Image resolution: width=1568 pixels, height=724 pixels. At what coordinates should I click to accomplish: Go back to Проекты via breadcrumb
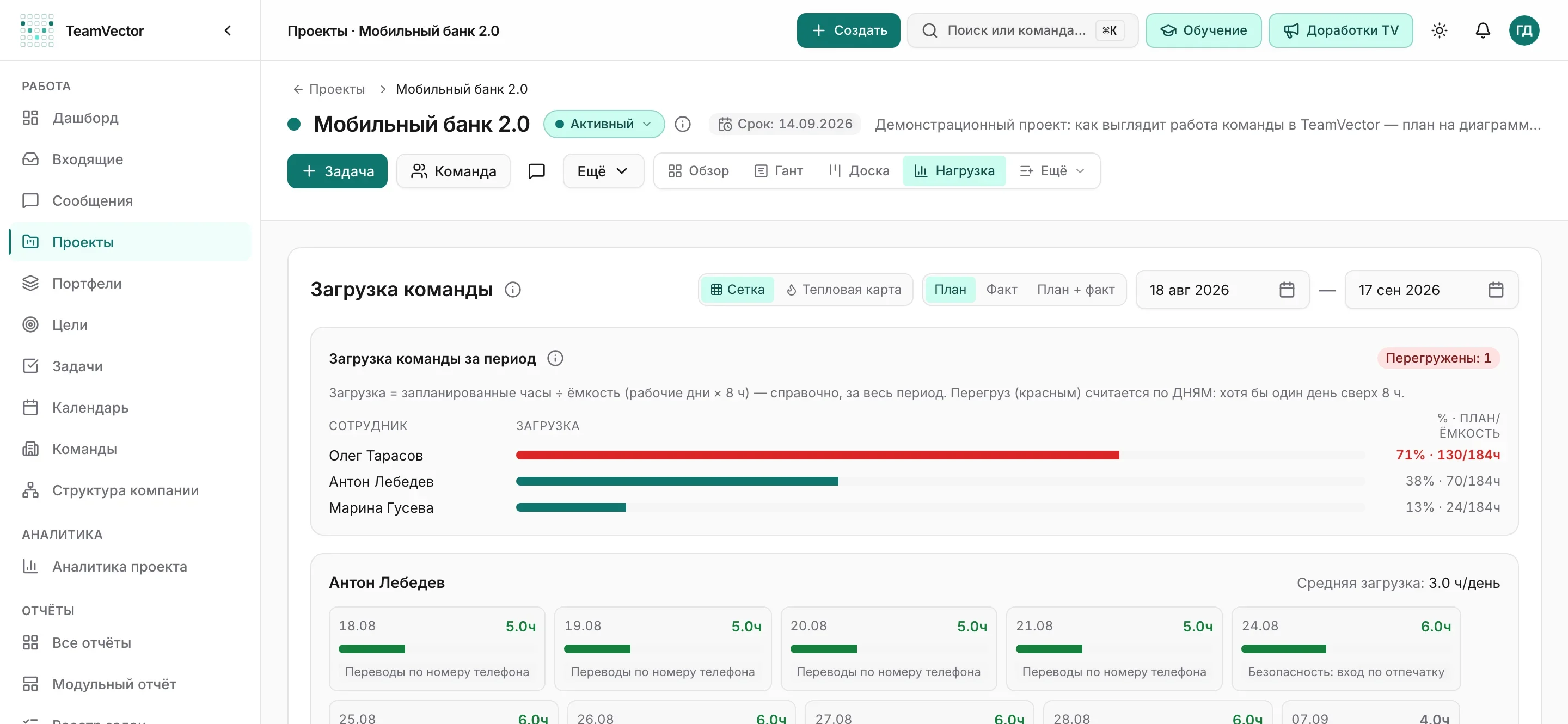pyautogui.click(x=329, y=89)
